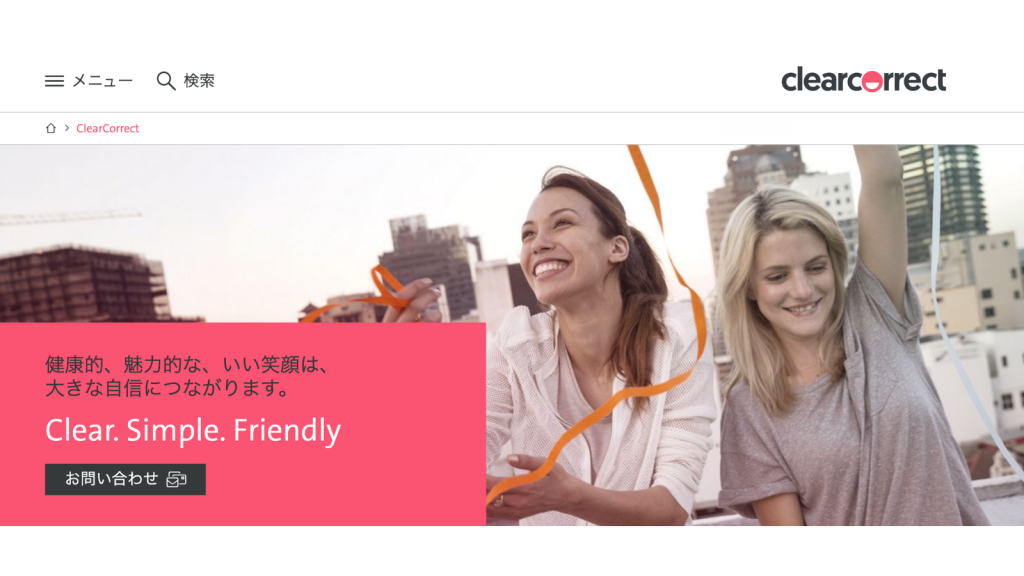Open the hamburger menu icon

(x=54, y=81)
